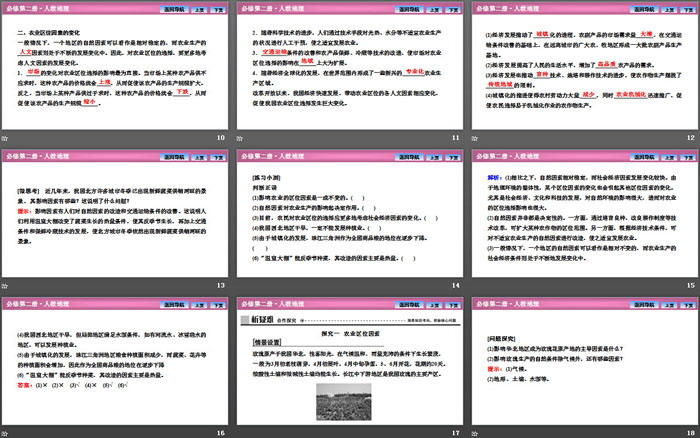Click the animation star icon below slide 11
700x438 pixels.
coord(241,137)
